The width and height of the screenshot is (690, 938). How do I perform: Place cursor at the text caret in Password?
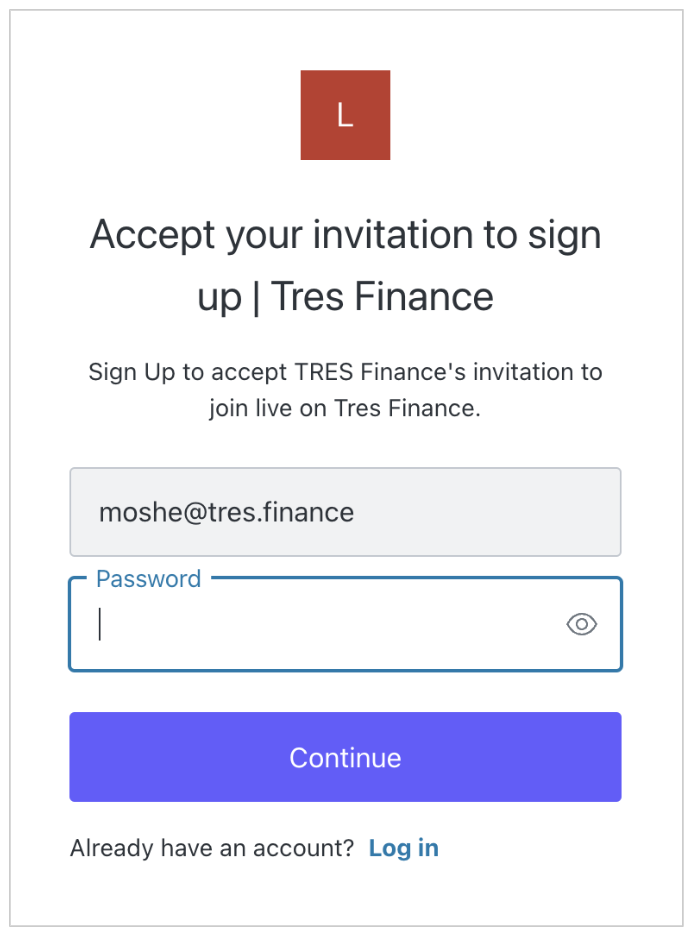pyautogui.click(x=100, y=625)
